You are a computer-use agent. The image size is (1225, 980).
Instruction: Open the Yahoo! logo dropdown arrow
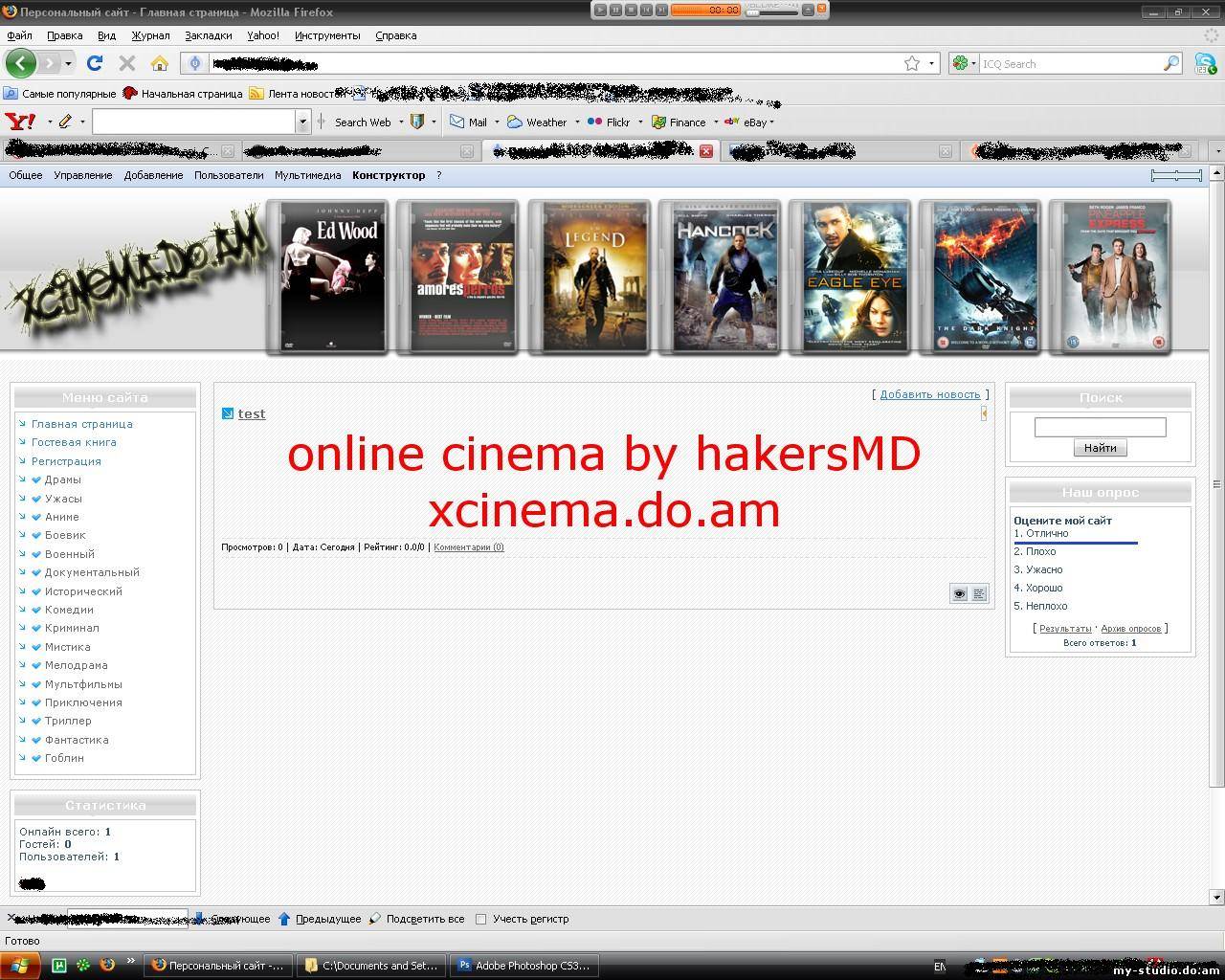[50, 122]
